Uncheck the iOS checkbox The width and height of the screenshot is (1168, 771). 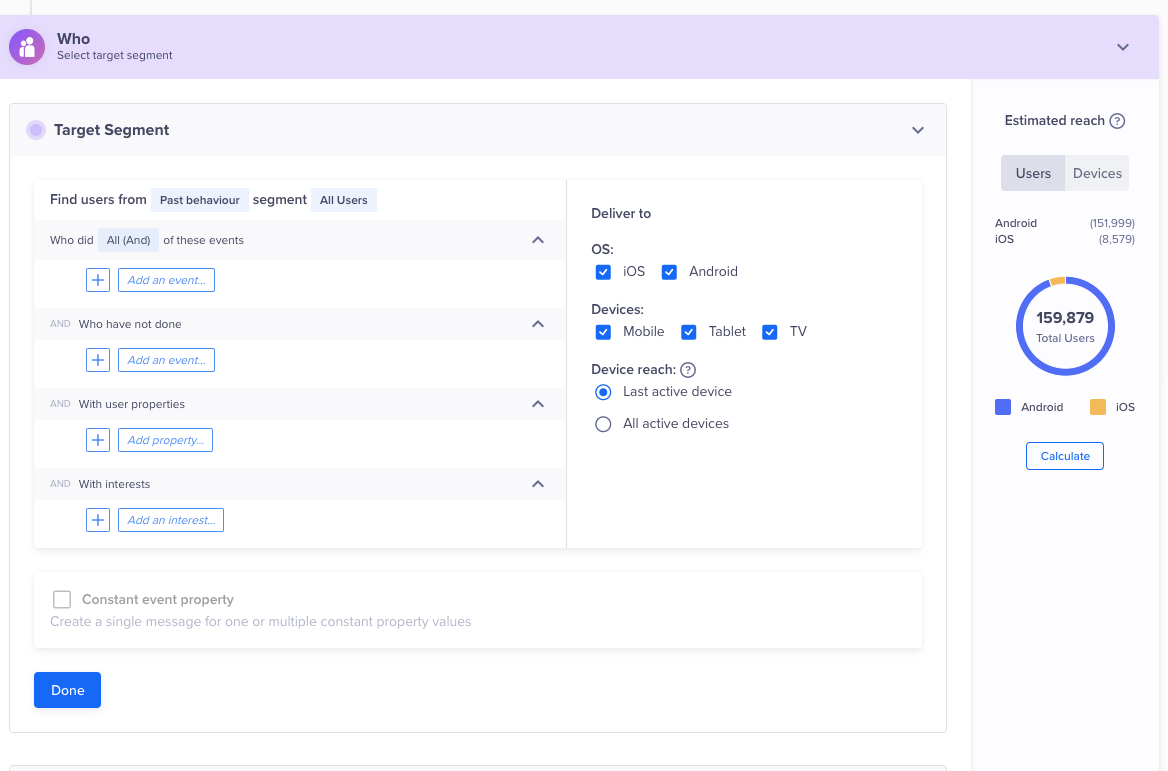(x=603, y=272)
